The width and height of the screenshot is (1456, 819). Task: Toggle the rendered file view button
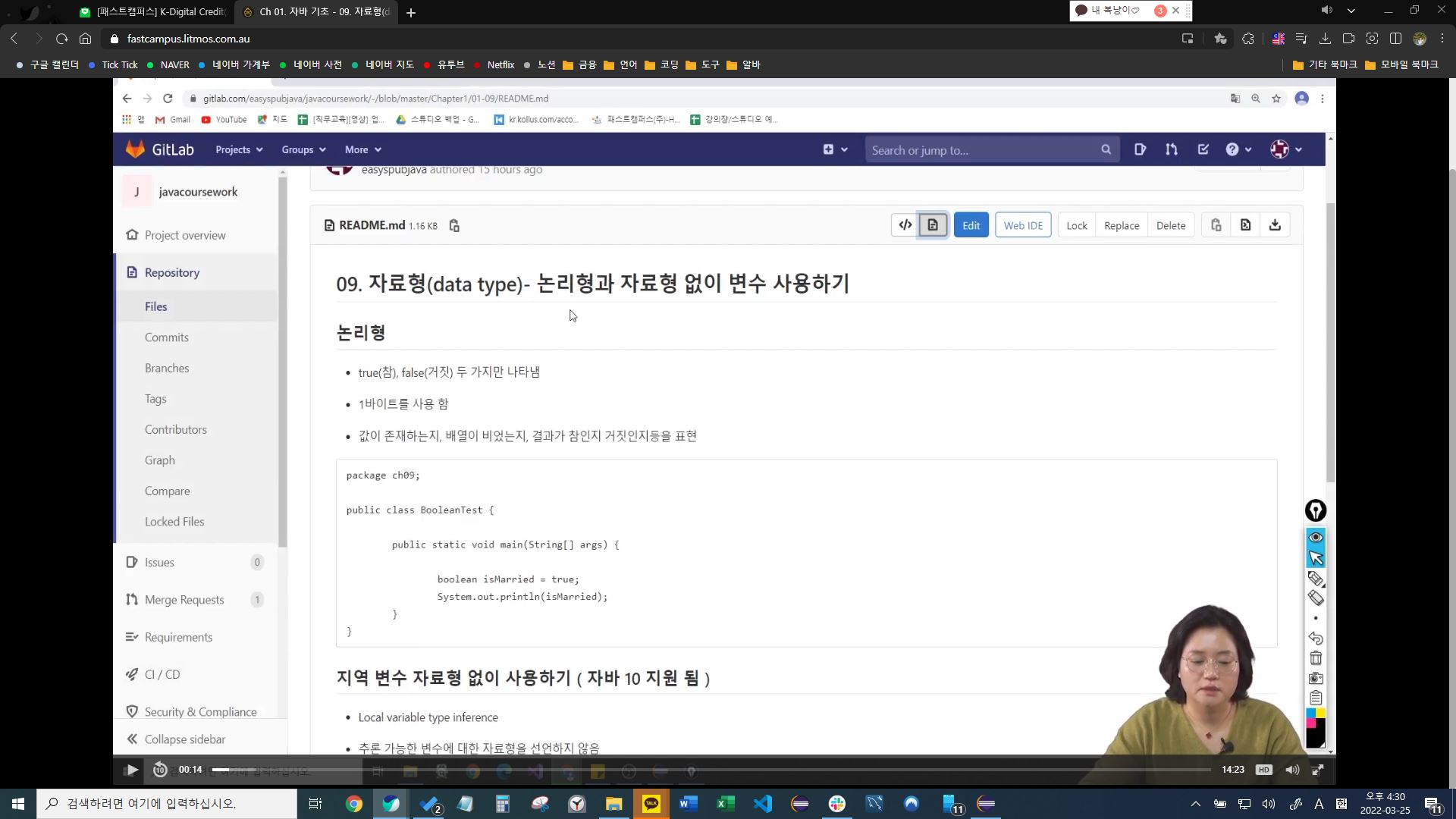tap(933, 225)
